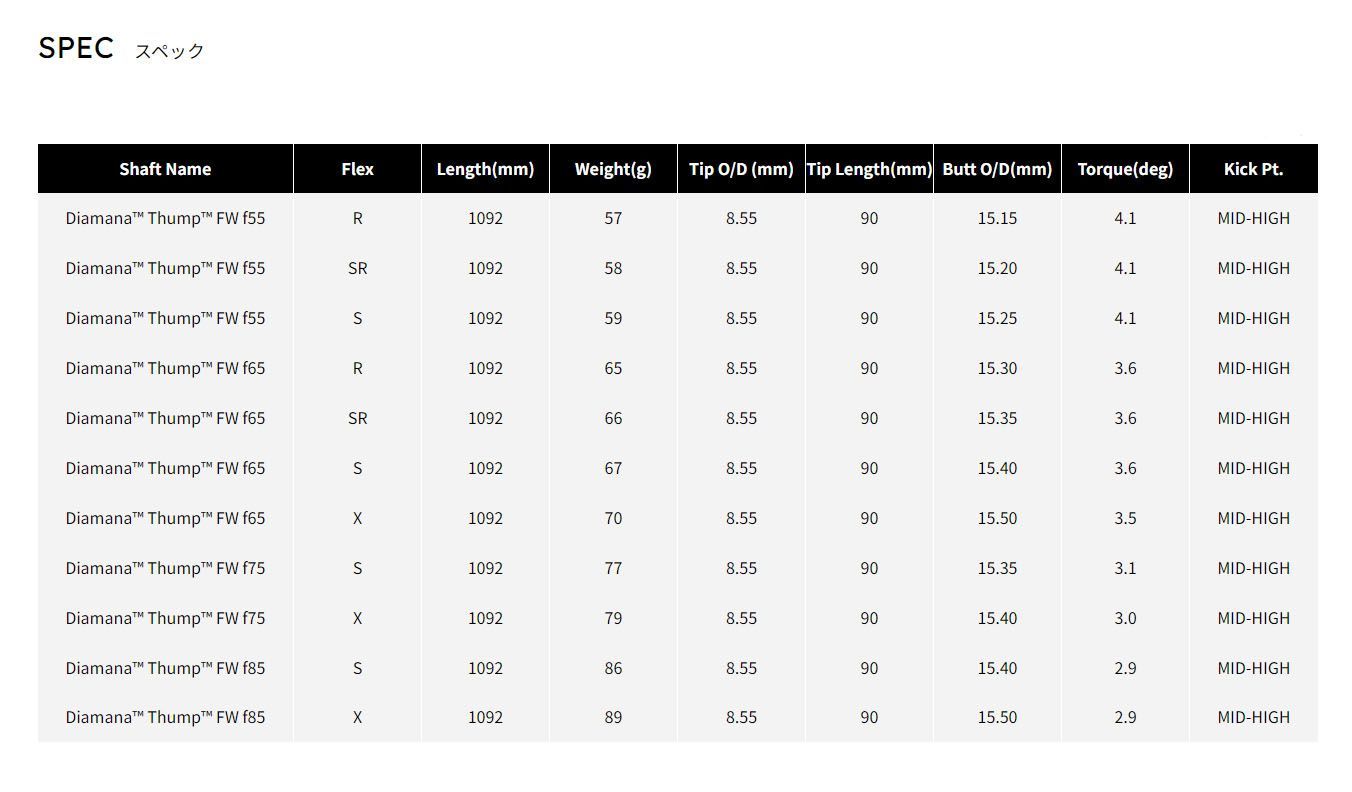Image resolution: width=1352 pixels, height=792 pixels.
Task: Click butt O/D value 15.30
Action: pyautogui.click(x=997, y=368)
